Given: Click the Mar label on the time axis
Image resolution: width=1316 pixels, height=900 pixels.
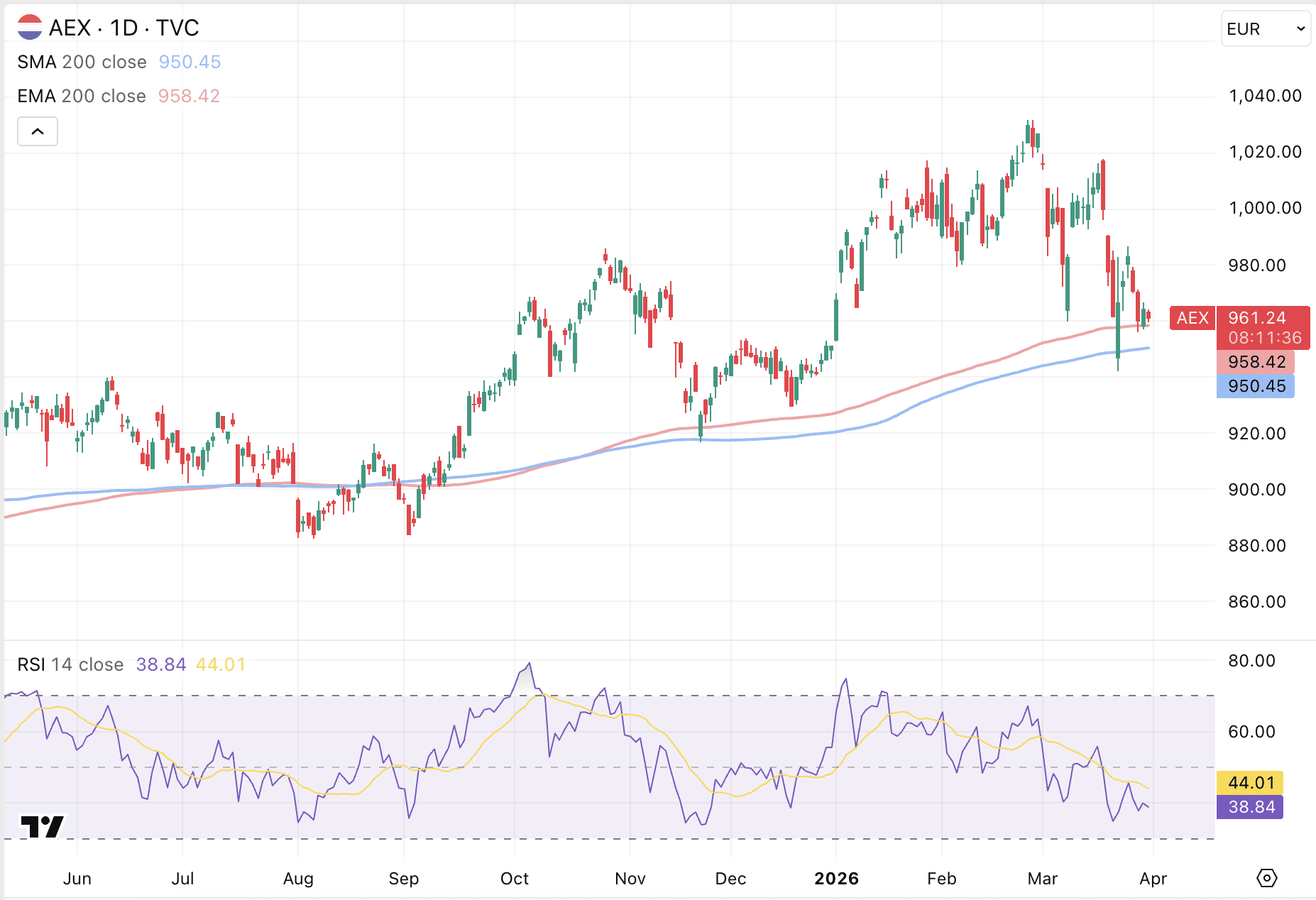Looking at the screenshot, I should pos(1042,879).
